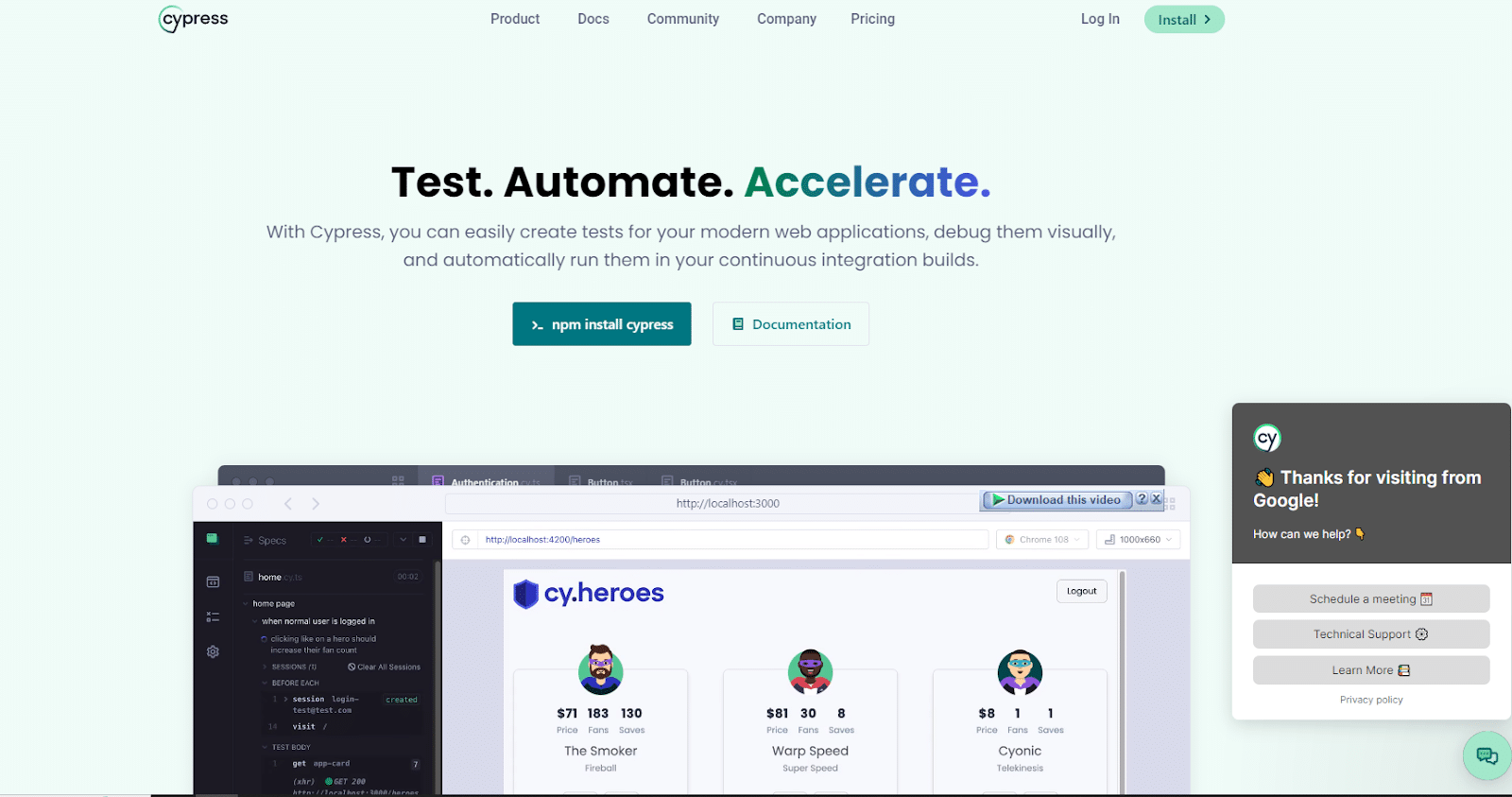Click Learn More in chat widget
This screenshot has height=797, width=1512.
1371,670
